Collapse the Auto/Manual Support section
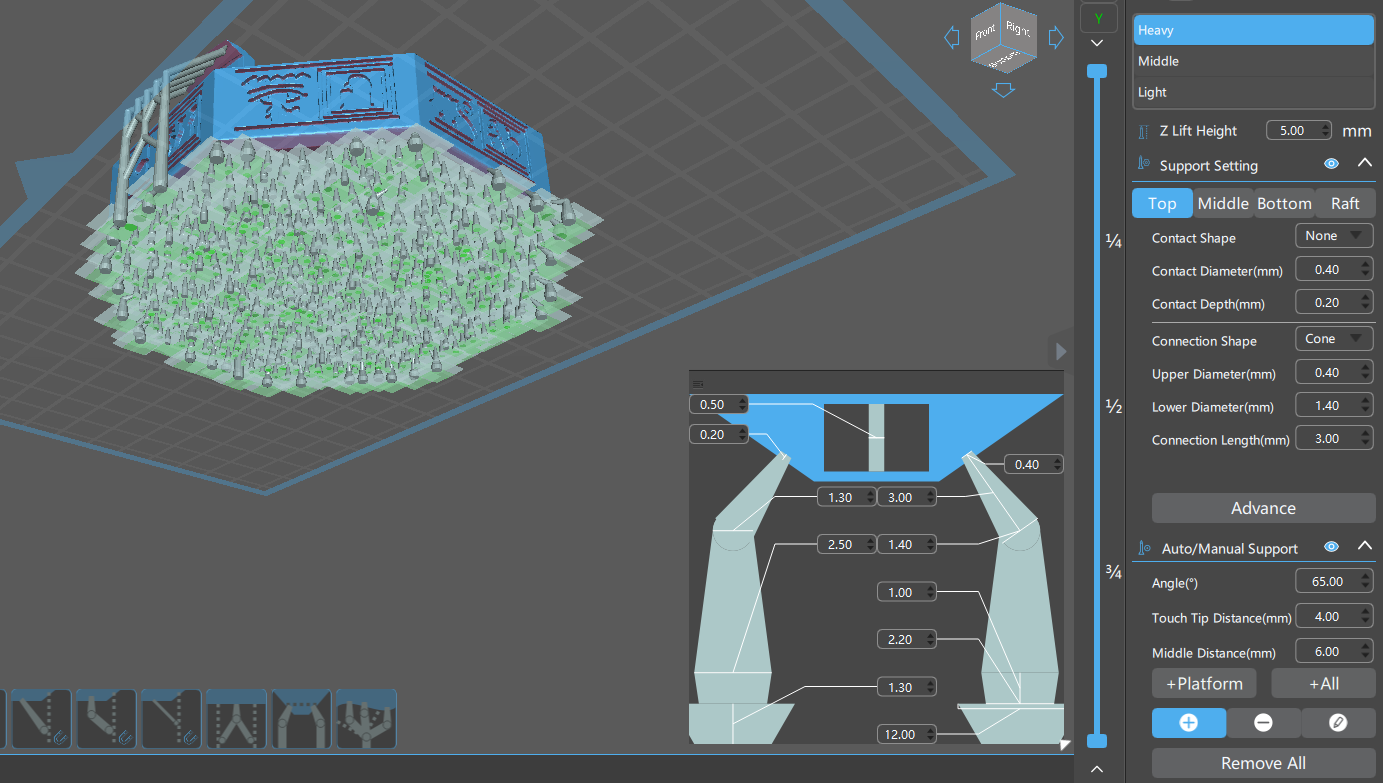Viewport: 1383px width, 783px height. pos(1364,547)
